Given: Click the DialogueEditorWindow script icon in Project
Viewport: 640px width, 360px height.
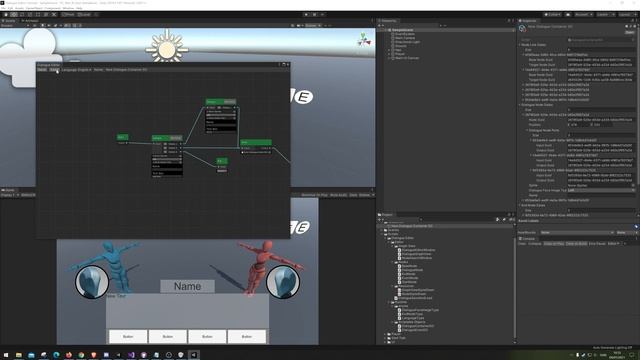Looking at the screenshot, I should pos(400,250).
